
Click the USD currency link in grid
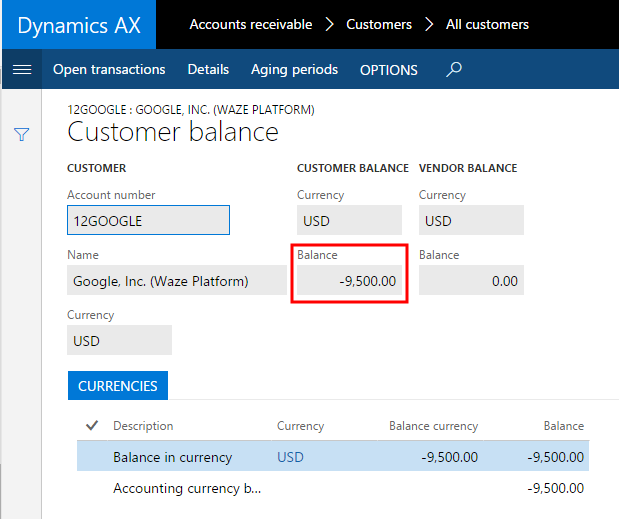290,457
